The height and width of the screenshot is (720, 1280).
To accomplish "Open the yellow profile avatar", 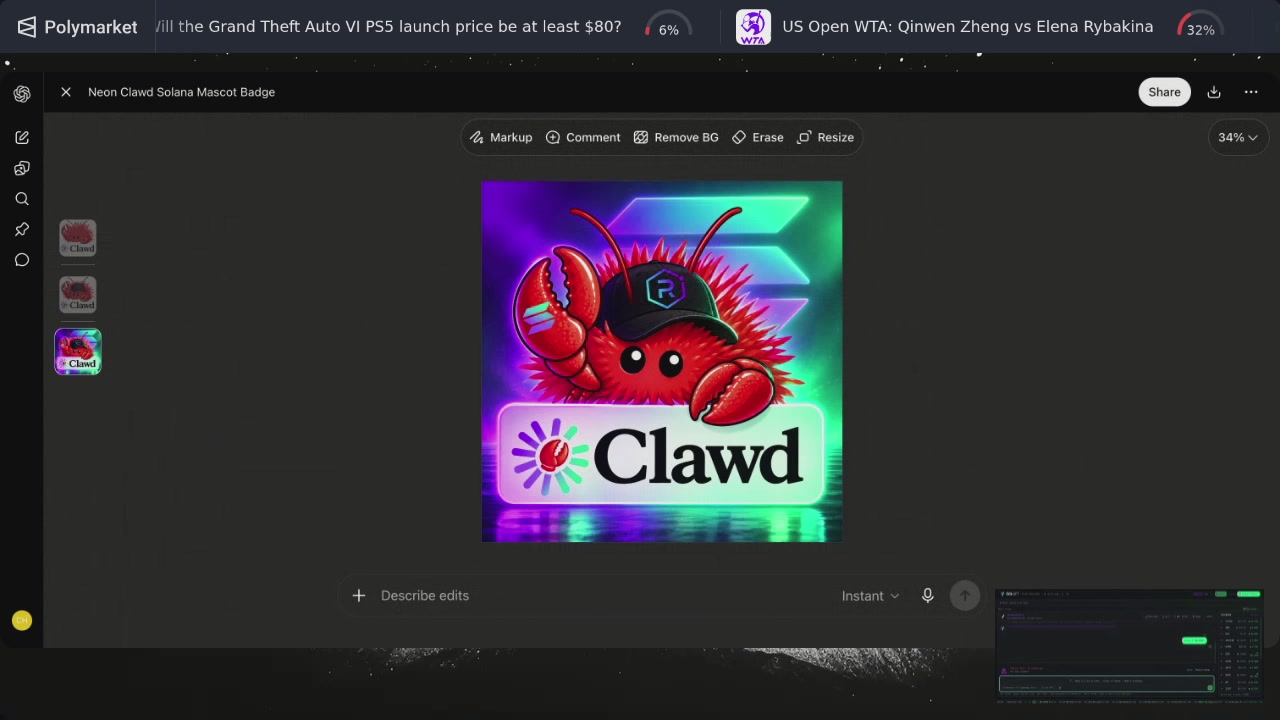I will click(x=22, y=621).
